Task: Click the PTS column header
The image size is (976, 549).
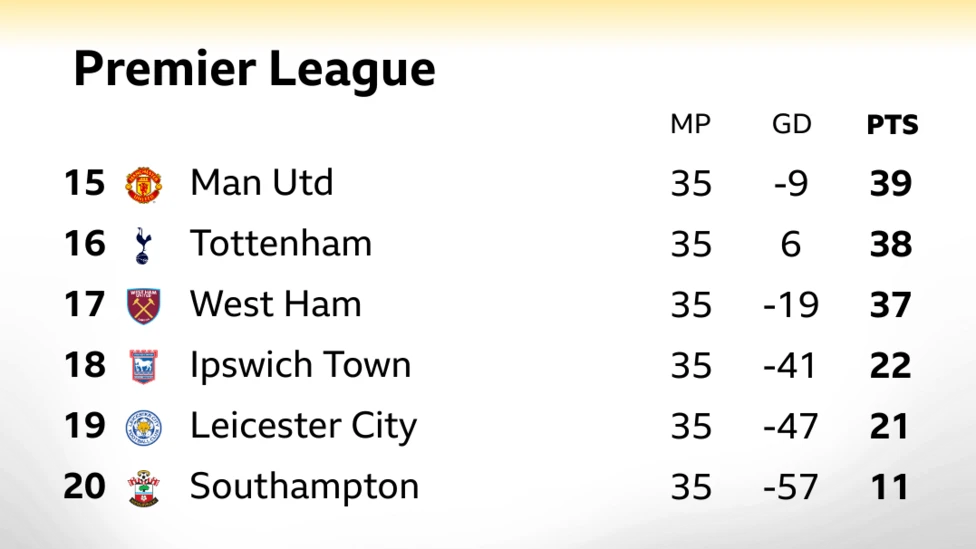Action: tap(892, 125)
